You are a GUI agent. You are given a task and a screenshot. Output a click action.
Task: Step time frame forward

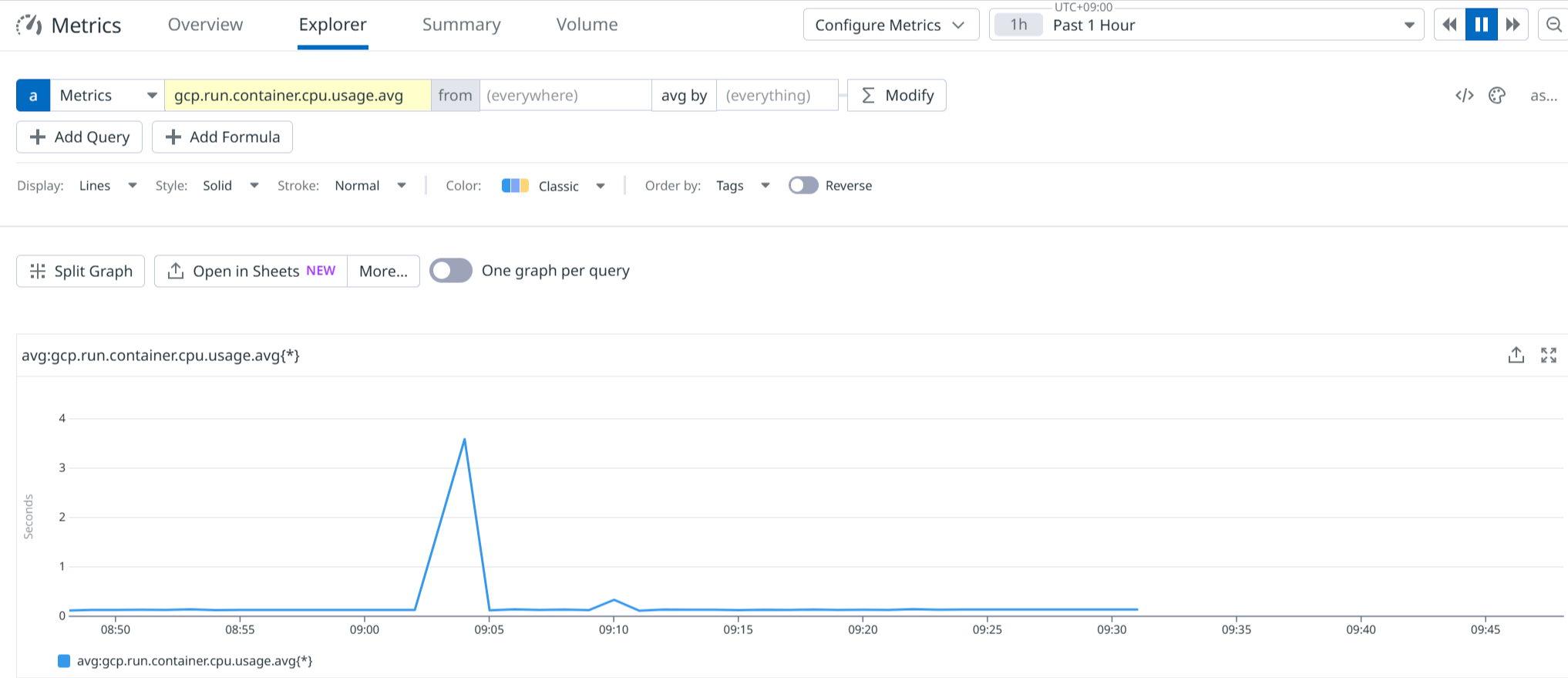1512,25
